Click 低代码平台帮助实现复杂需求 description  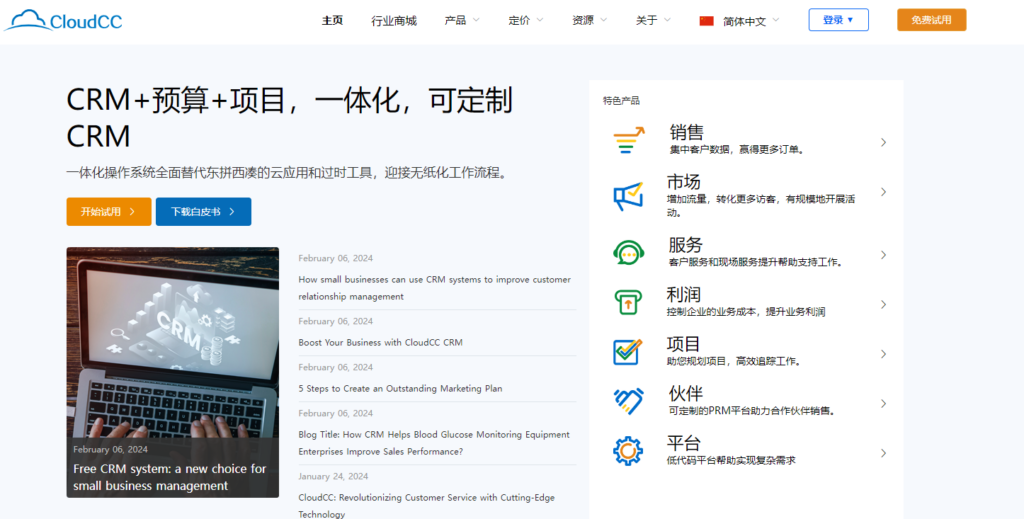click(731, 460)
